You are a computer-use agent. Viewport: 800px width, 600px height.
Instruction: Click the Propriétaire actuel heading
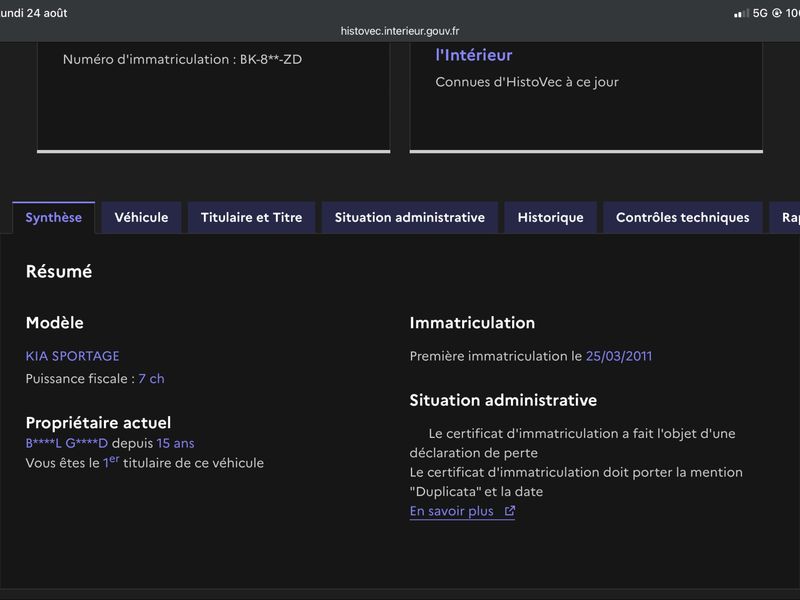98,422
